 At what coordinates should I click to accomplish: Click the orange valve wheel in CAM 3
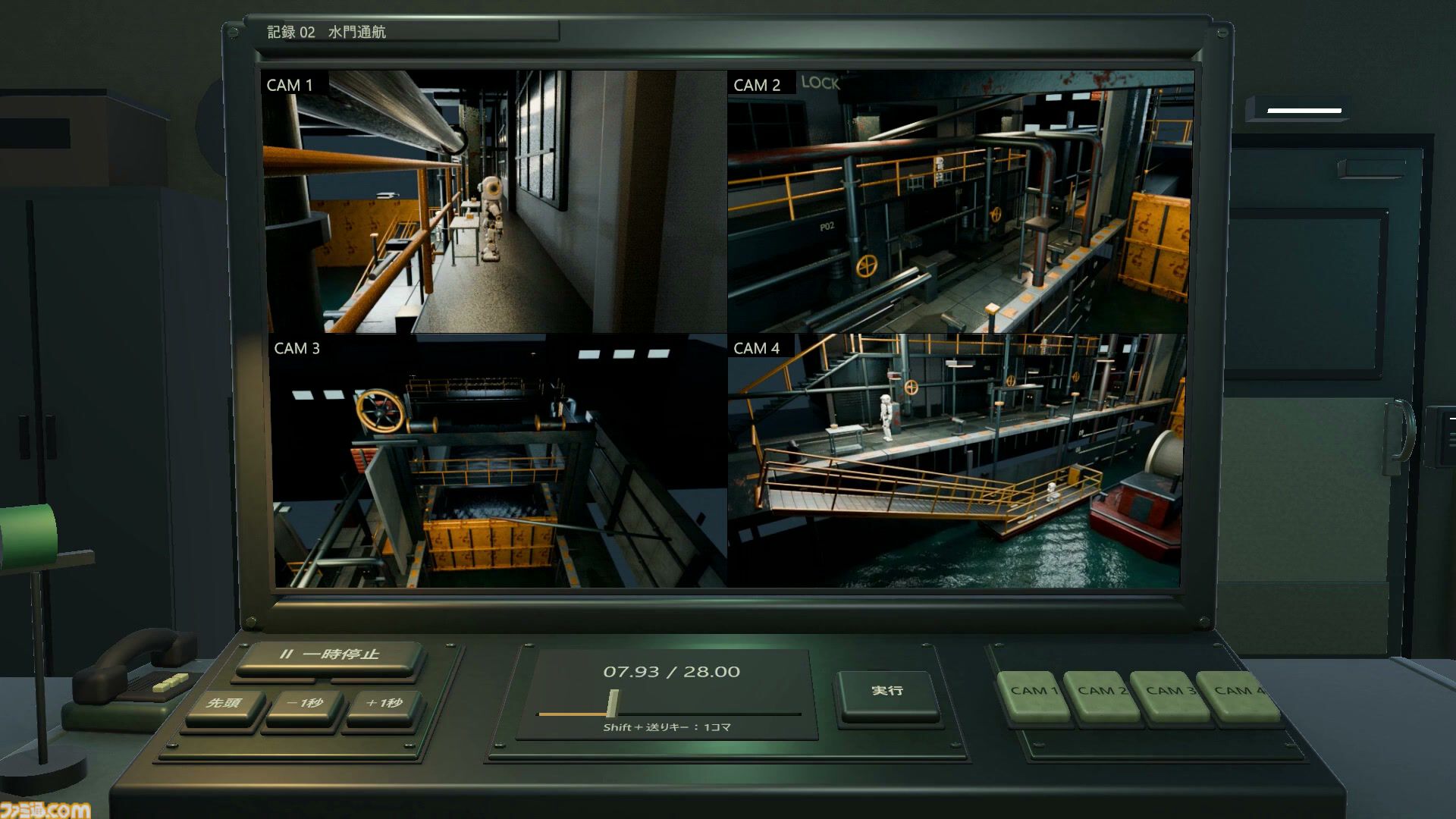pos(381,412)
